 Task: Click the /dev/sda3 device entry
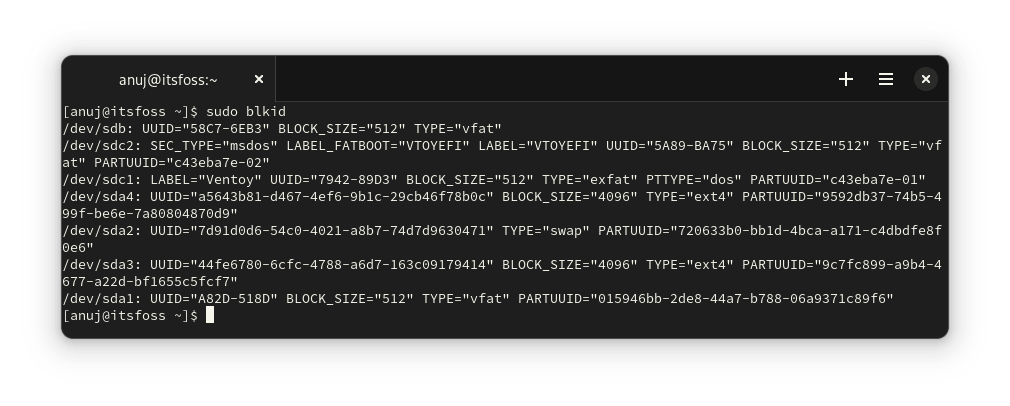point(94,264)
